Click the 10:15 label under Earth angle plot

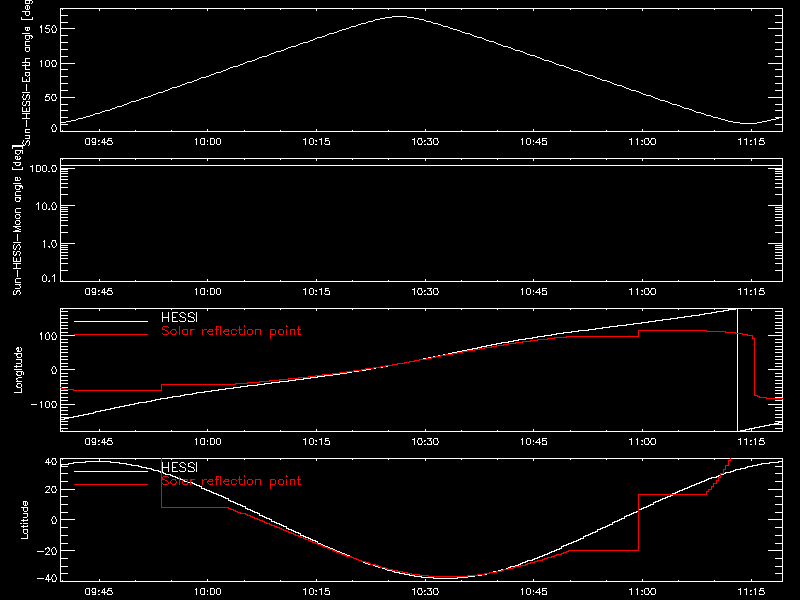click(316, 142)
